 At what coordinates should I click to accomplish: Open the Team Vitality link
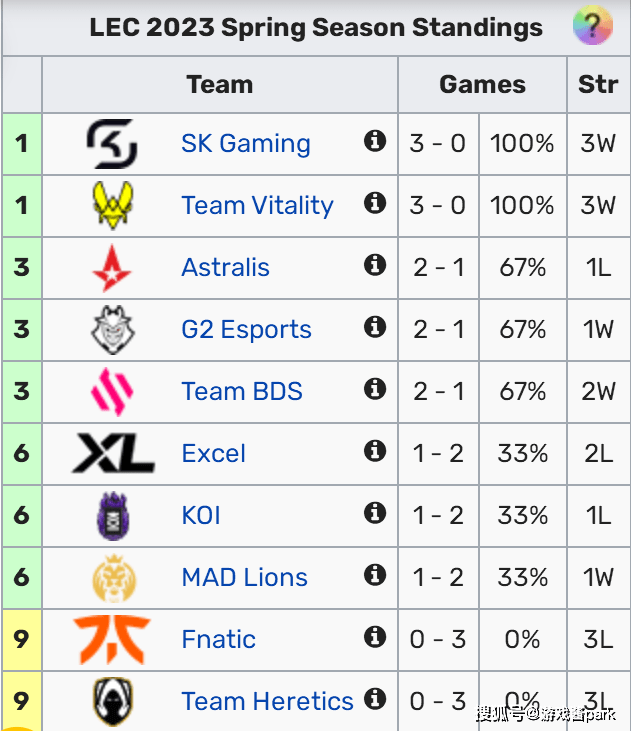pos(257,206)
